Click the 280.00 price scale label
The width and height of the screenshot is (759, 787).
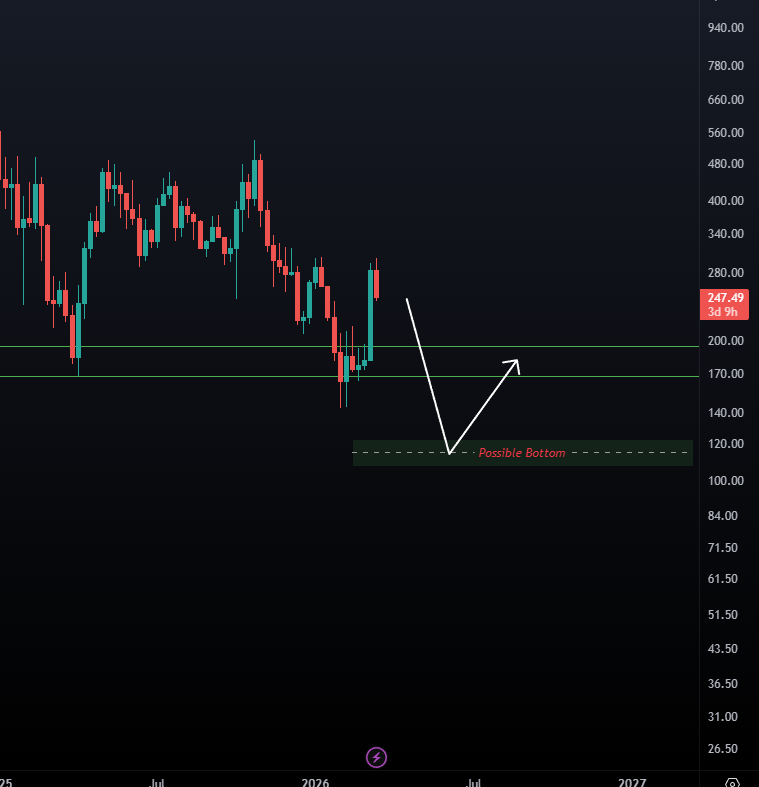(x=726, y=273)
